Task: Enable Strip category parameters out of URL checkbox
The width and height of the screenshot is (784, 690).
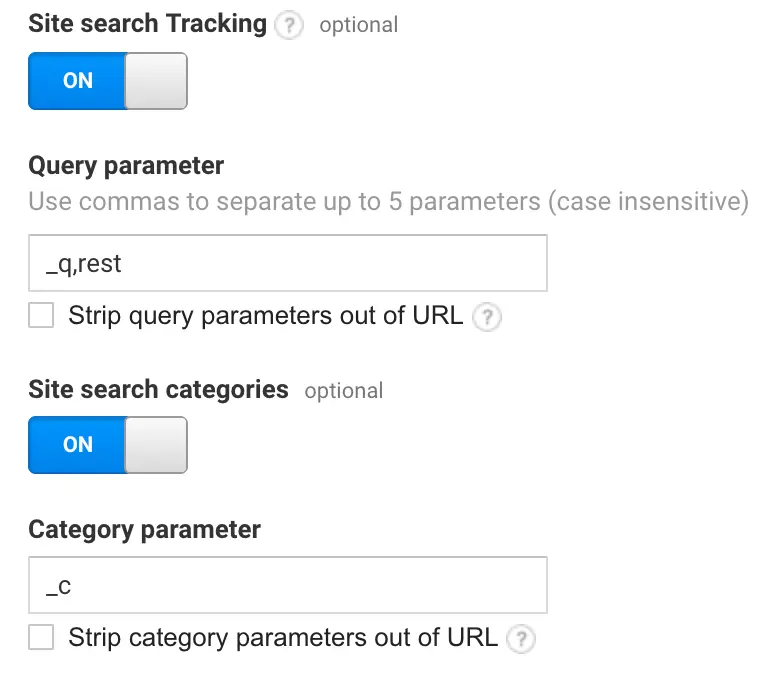Action: tap(41, 637)
